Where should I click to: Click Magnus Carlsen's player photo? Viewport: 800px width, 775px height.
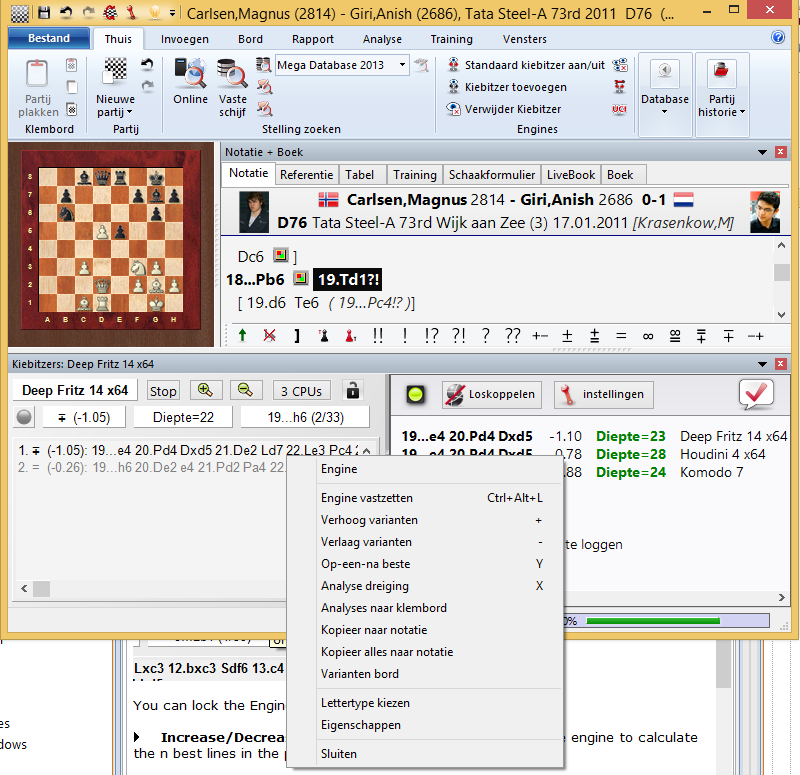[254, 211]
